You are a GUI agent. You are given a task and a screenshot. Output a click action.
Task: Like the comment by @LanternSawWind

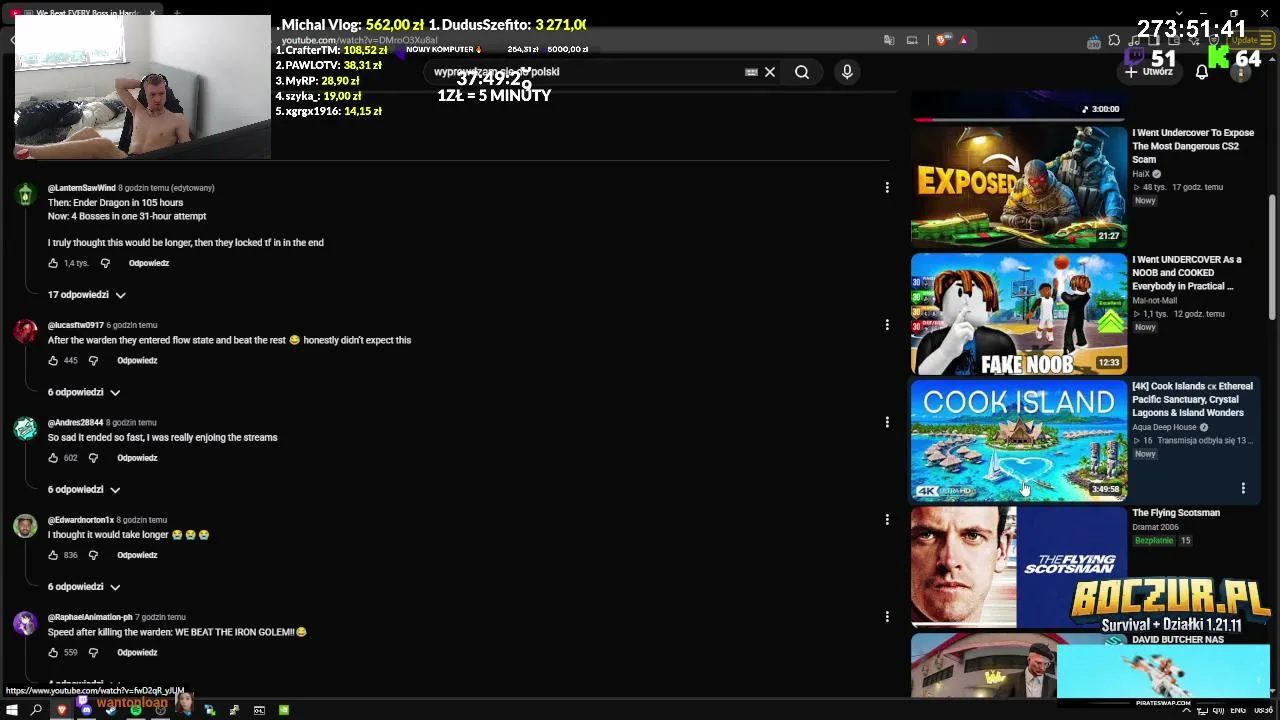pos(53,263)
